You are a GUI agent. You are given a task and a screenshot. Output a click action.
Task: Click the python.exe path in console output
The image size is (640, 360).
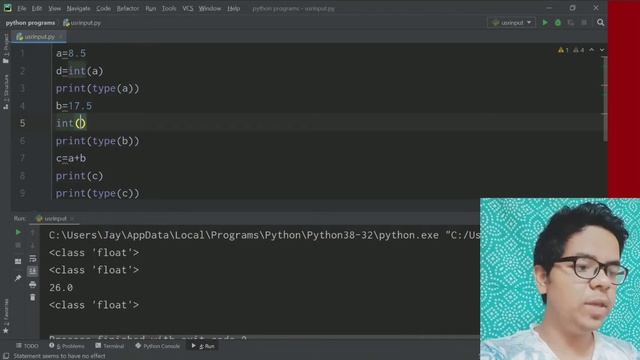click(244, 236)
